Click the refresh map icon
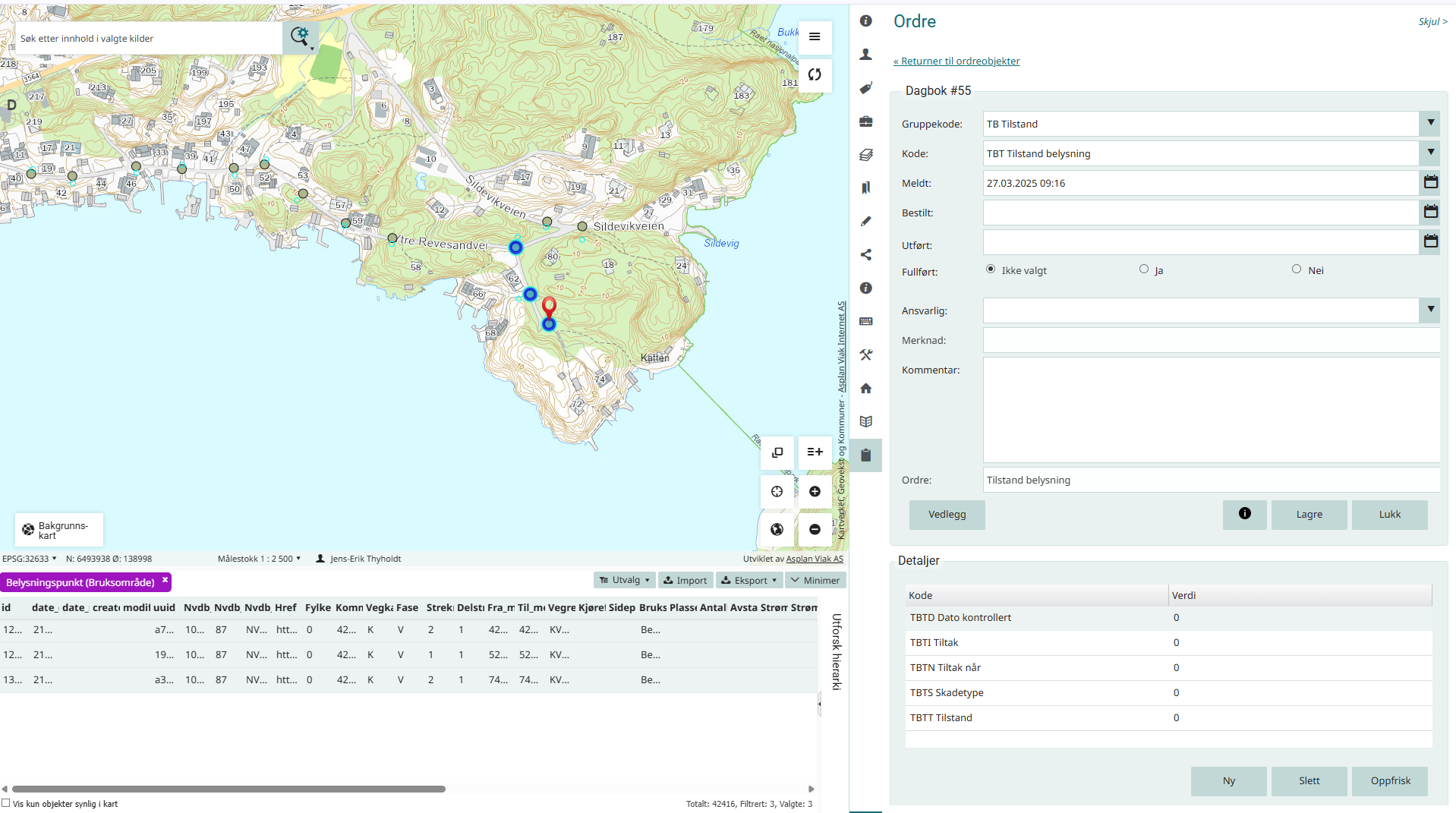This screenshot has width=1456, height=813. point(815,74)
